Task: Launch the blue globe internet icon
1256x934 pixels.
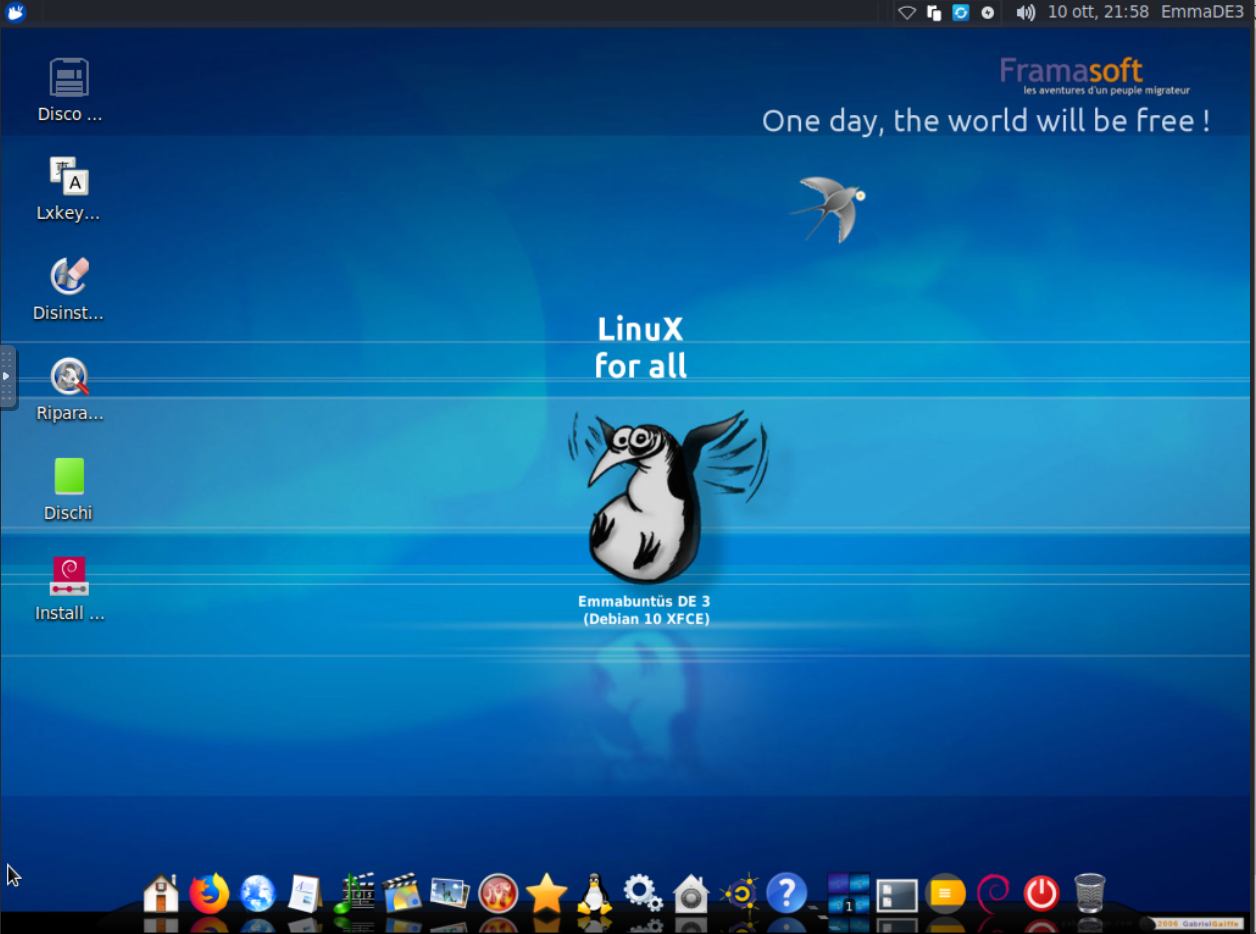Action: (257, 892)
